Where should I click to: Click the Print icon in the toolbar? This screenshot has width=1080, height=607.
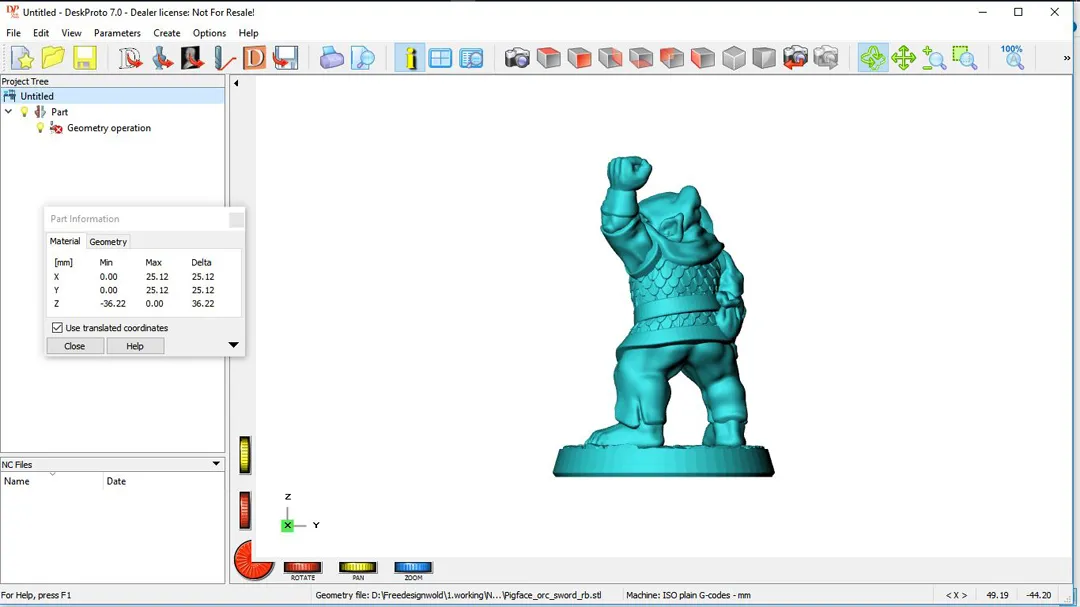pyautogui.click(x=331, y=58)
